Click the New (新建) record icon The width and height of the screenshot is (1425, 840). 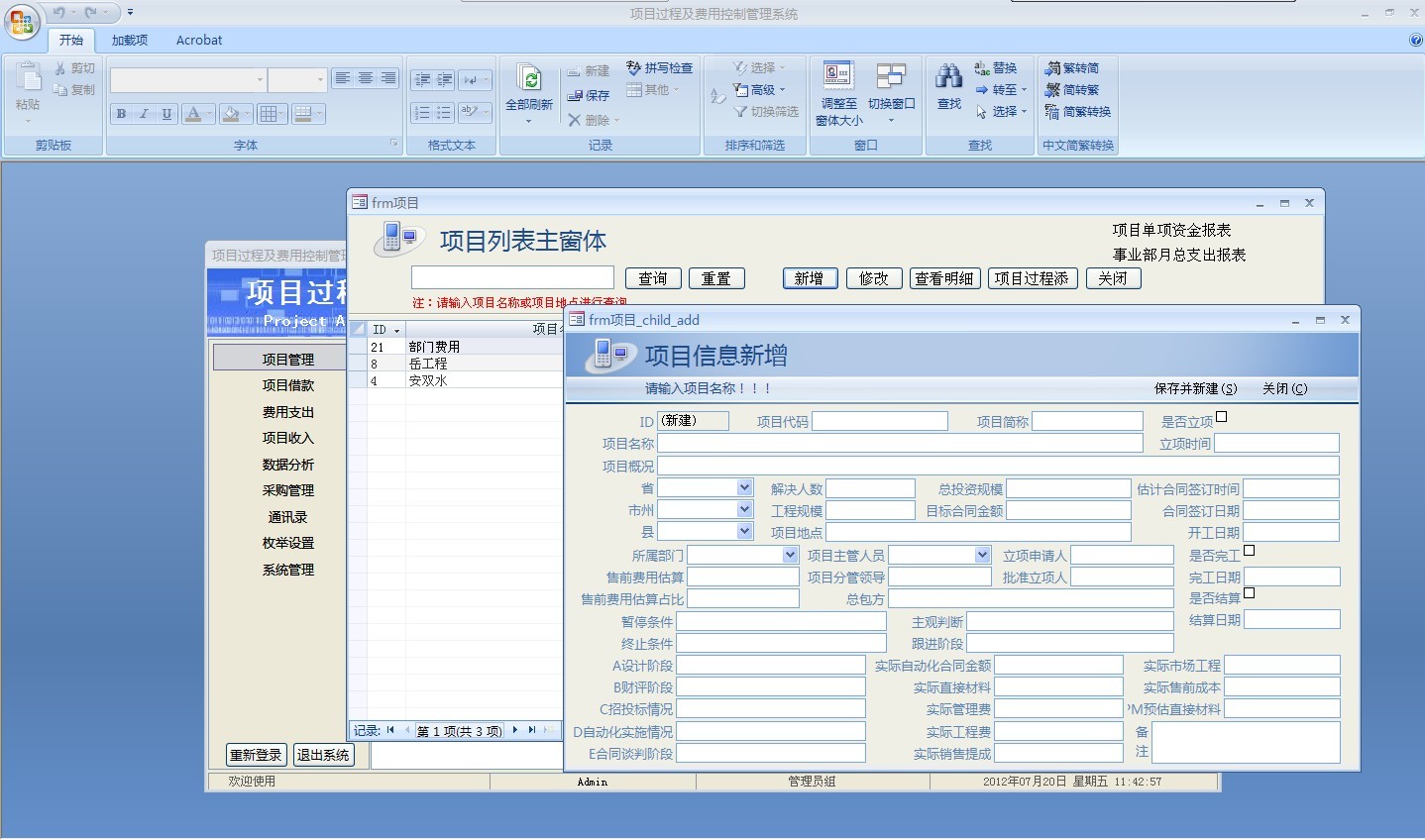[574, 71]
